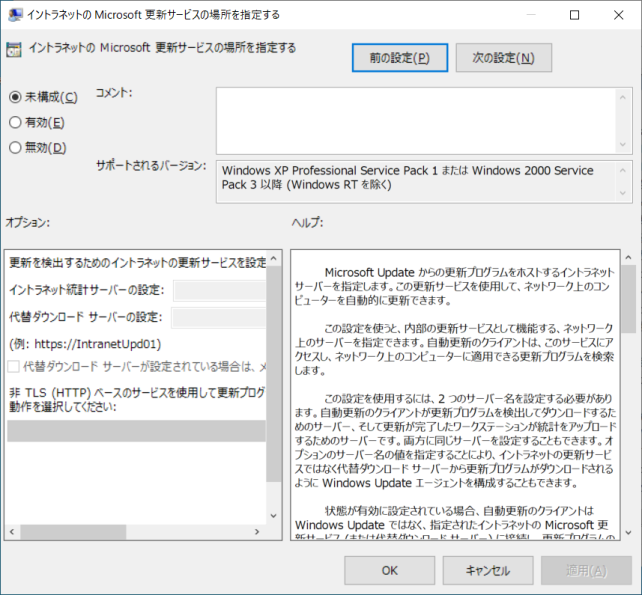Click the オプション: label
Image resolution: width=642 pixels, height=595 pixels.
pos(27,223)
